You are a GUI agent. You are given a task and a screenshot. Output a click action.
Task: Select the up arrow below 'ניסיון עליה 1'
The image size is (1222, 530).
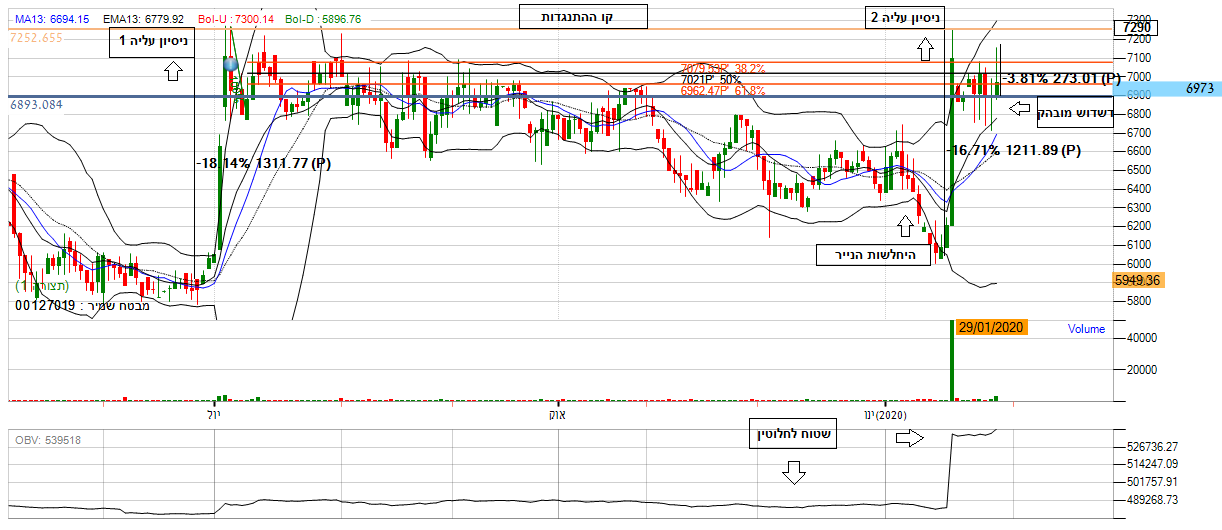(x=172, y=70)
